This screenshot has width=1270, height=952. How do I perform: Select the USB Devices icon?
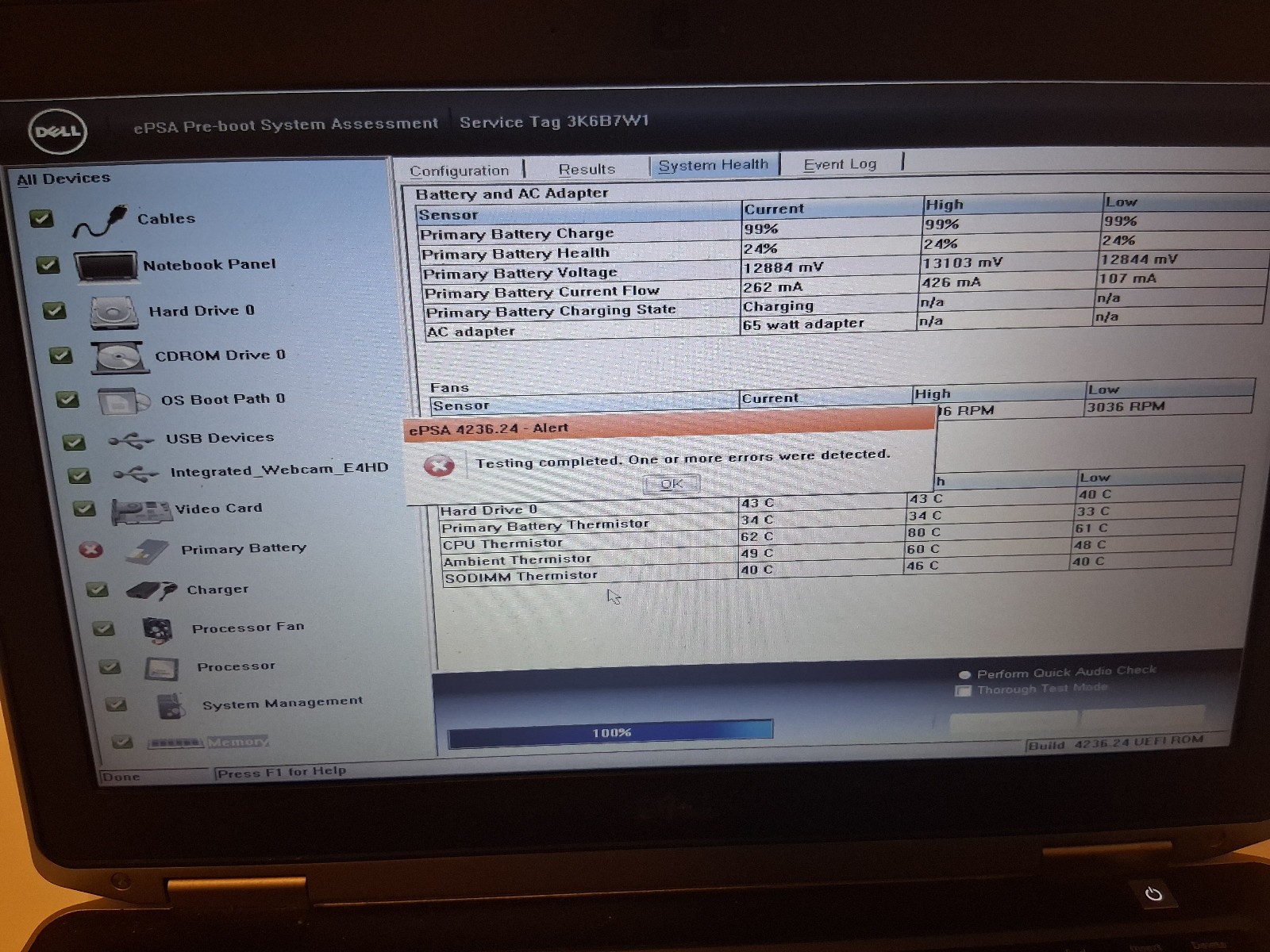click(x=131, y=440)
